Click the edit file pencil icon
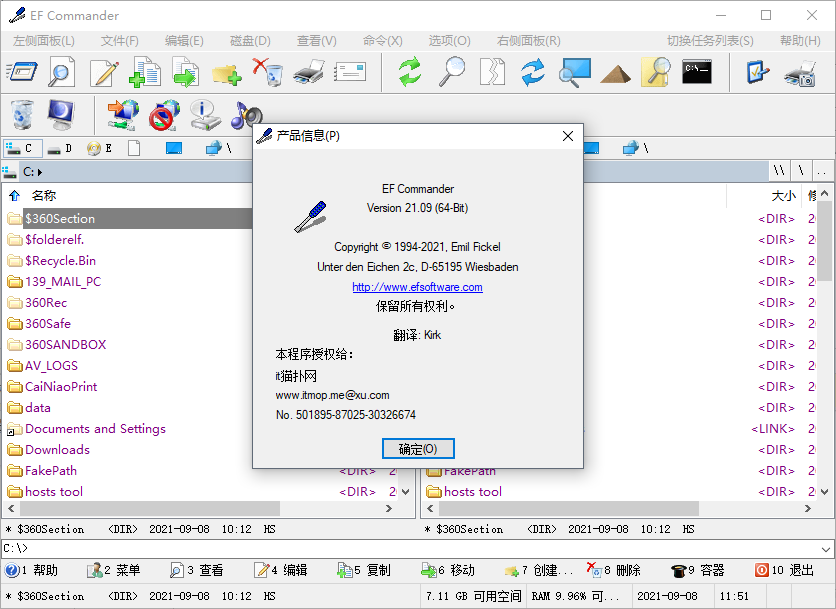The image size is (836, 609). 104,72
